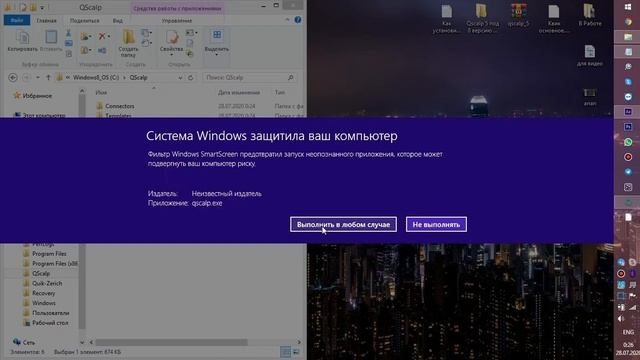Viewport: 640px width, 360px height.
Task: Open the recent locations dropdown arrow
Action: (38, 77)
